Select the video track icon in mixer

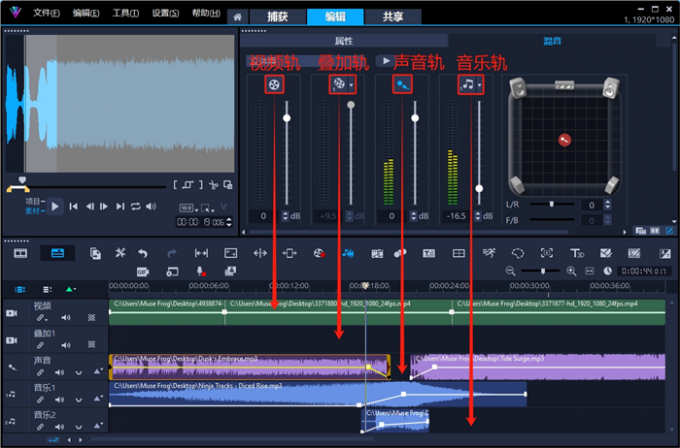click(x=273, y=85)
